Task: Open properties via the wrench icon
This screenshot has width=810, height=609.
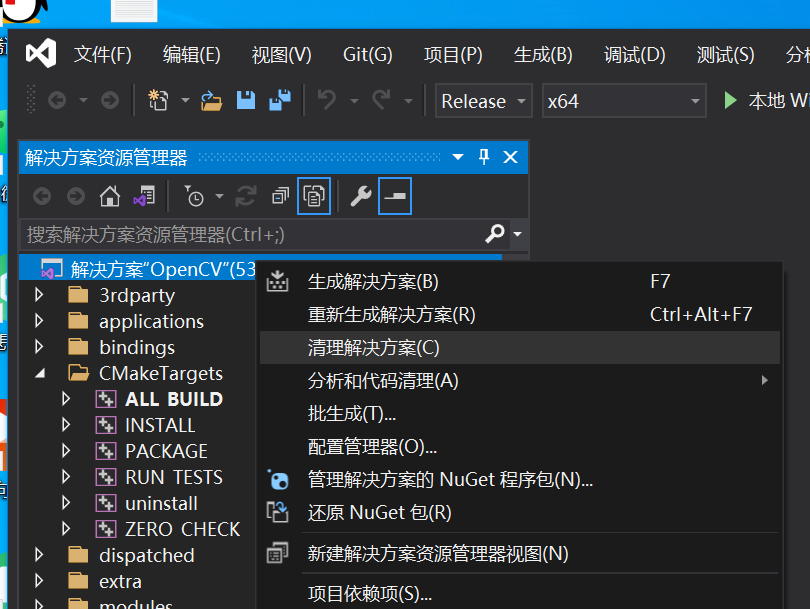Action: 361,196
